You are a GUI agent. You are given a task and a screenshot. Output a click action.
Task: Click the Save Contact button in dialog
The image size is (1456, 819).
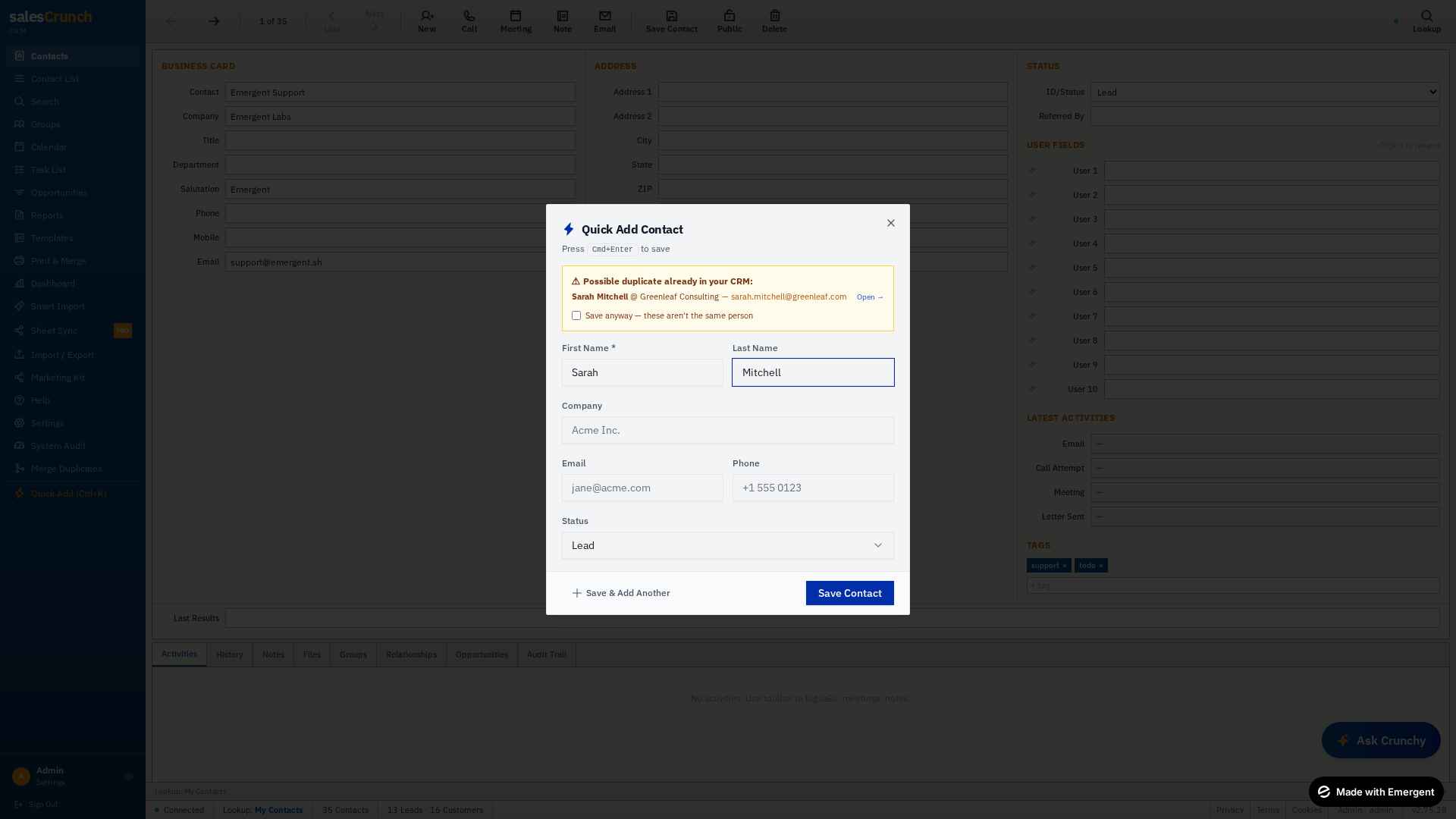coord(849,593)
